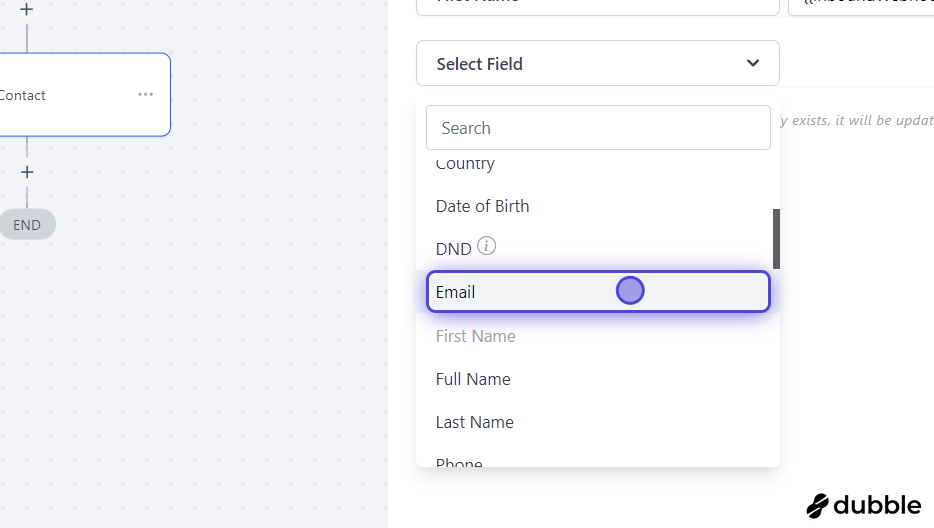934x528 pixels.
Task: Click the DND info icon
Action: [x=486, y=246]
